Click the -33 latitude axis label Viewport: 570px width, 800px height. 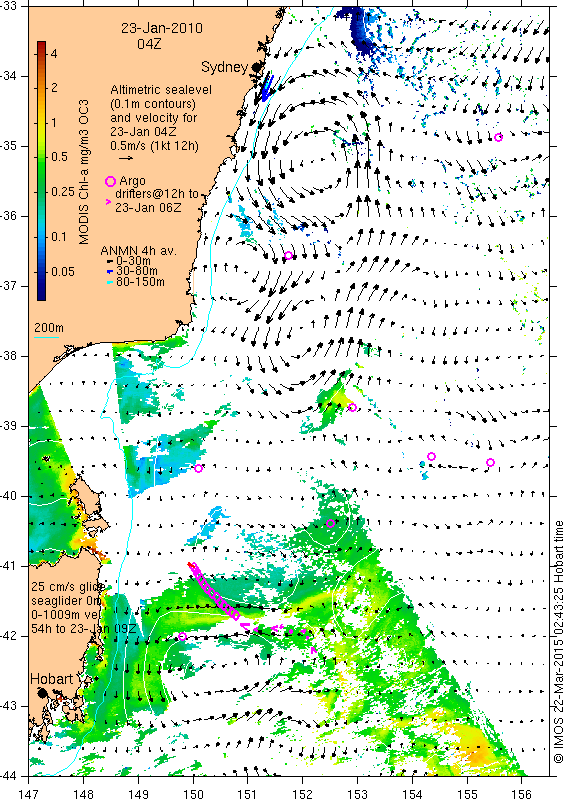(8, 6)
